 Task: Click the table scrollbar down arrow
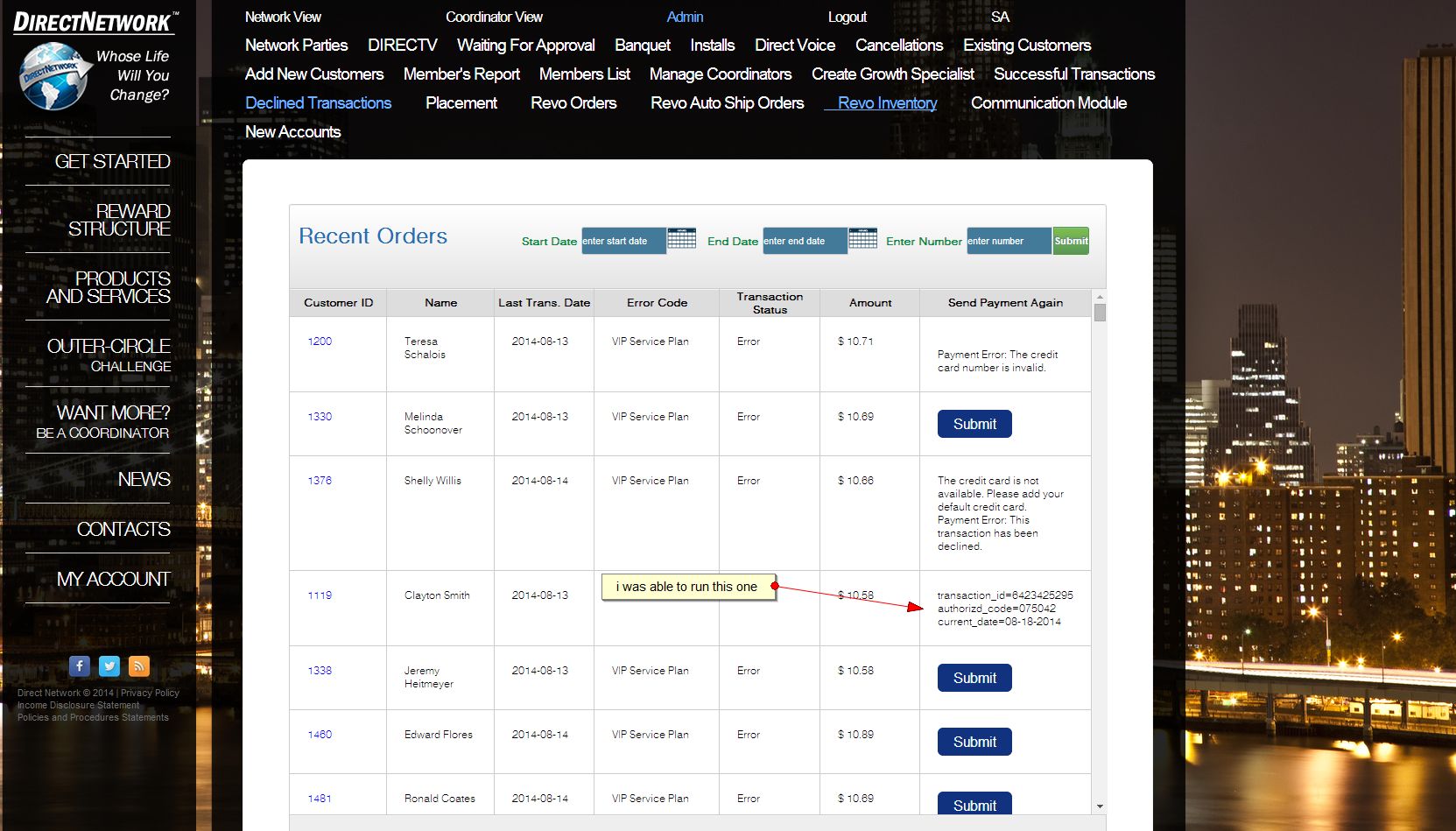(x=1100, y=806)
